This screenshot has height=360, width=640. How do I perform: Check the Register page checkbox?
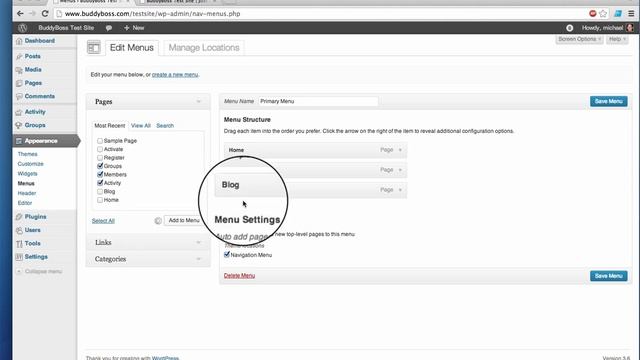click(100, 158)
